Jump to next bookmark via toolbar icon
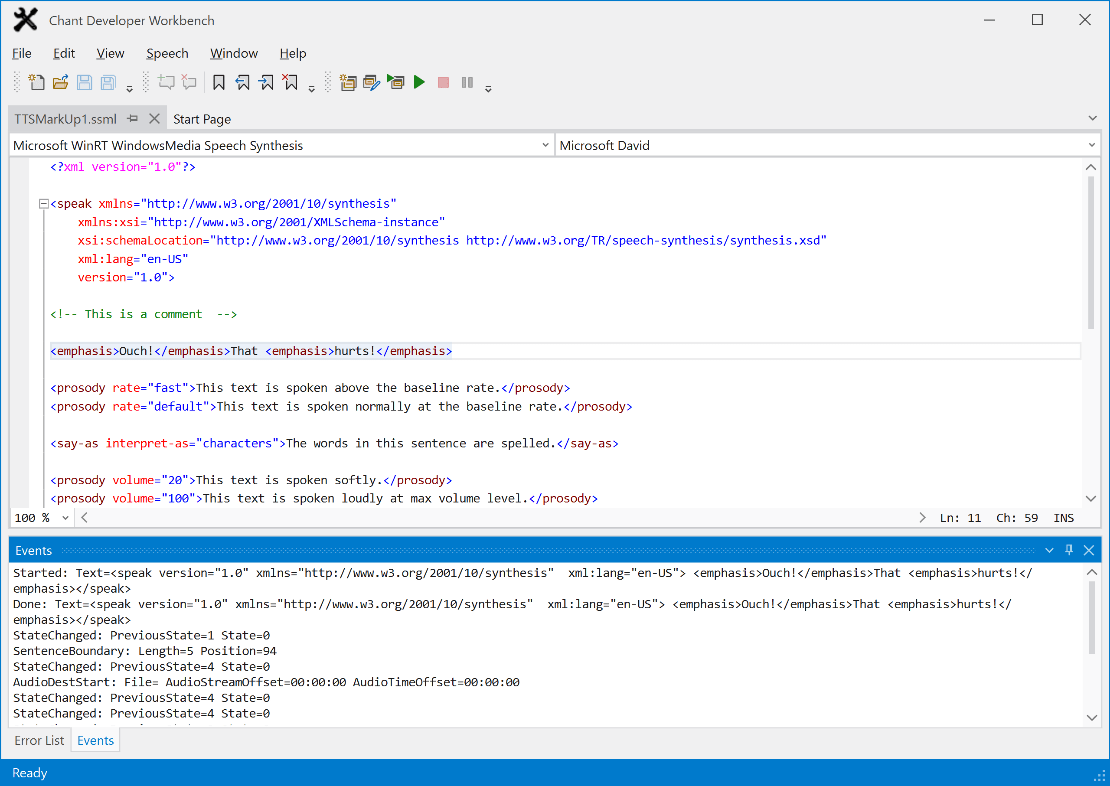1110x786 pixels. (266, 82)
